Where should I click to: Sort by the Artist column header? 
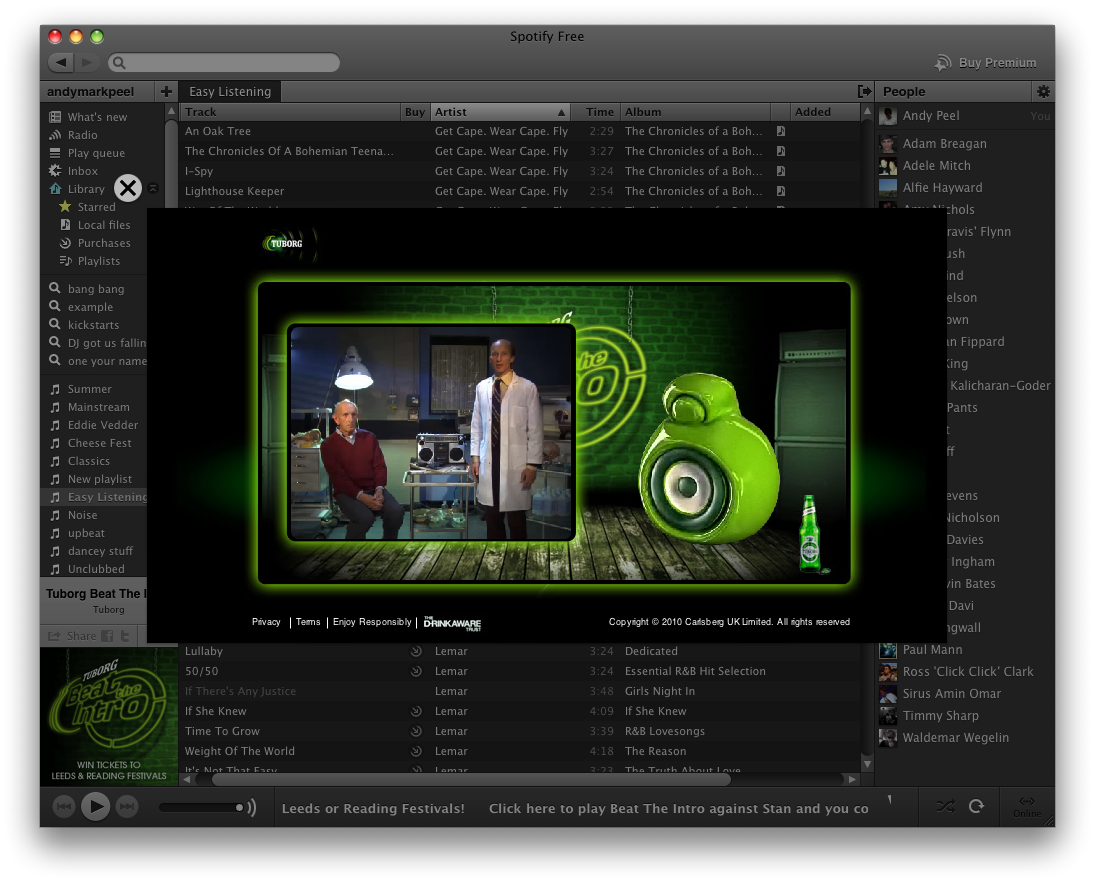coord(500,112)
